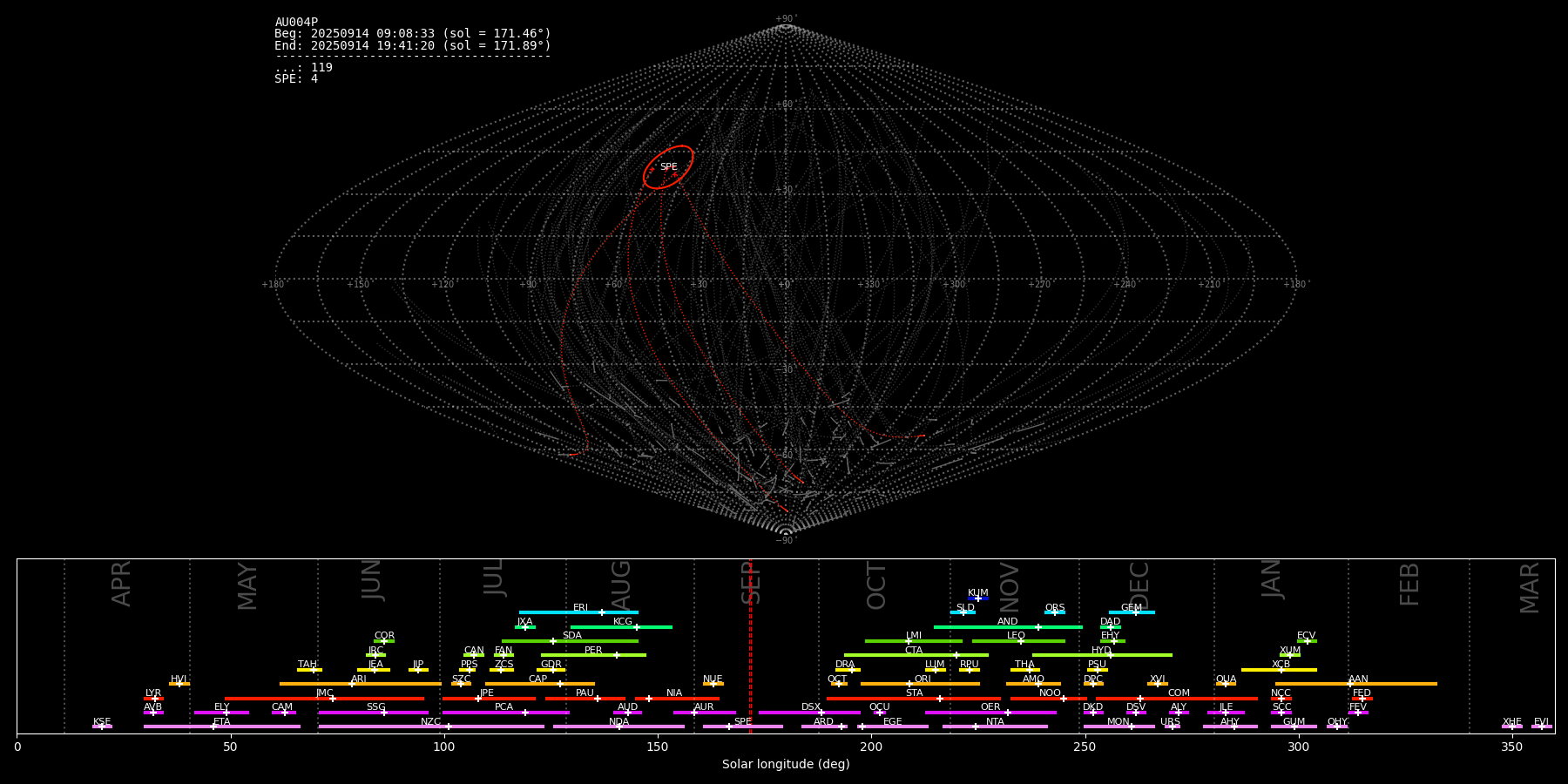Click the DSX shower label

coord(811,706)
